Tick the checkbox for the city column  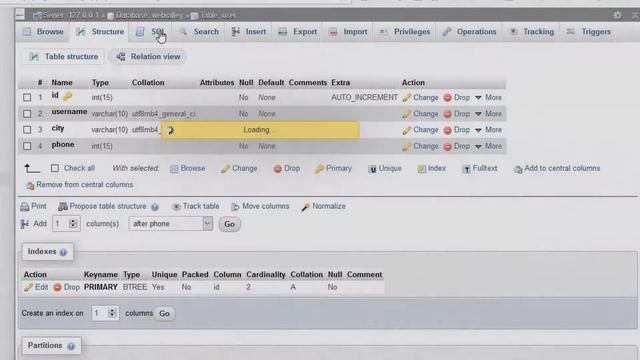[x=27, y=130]
